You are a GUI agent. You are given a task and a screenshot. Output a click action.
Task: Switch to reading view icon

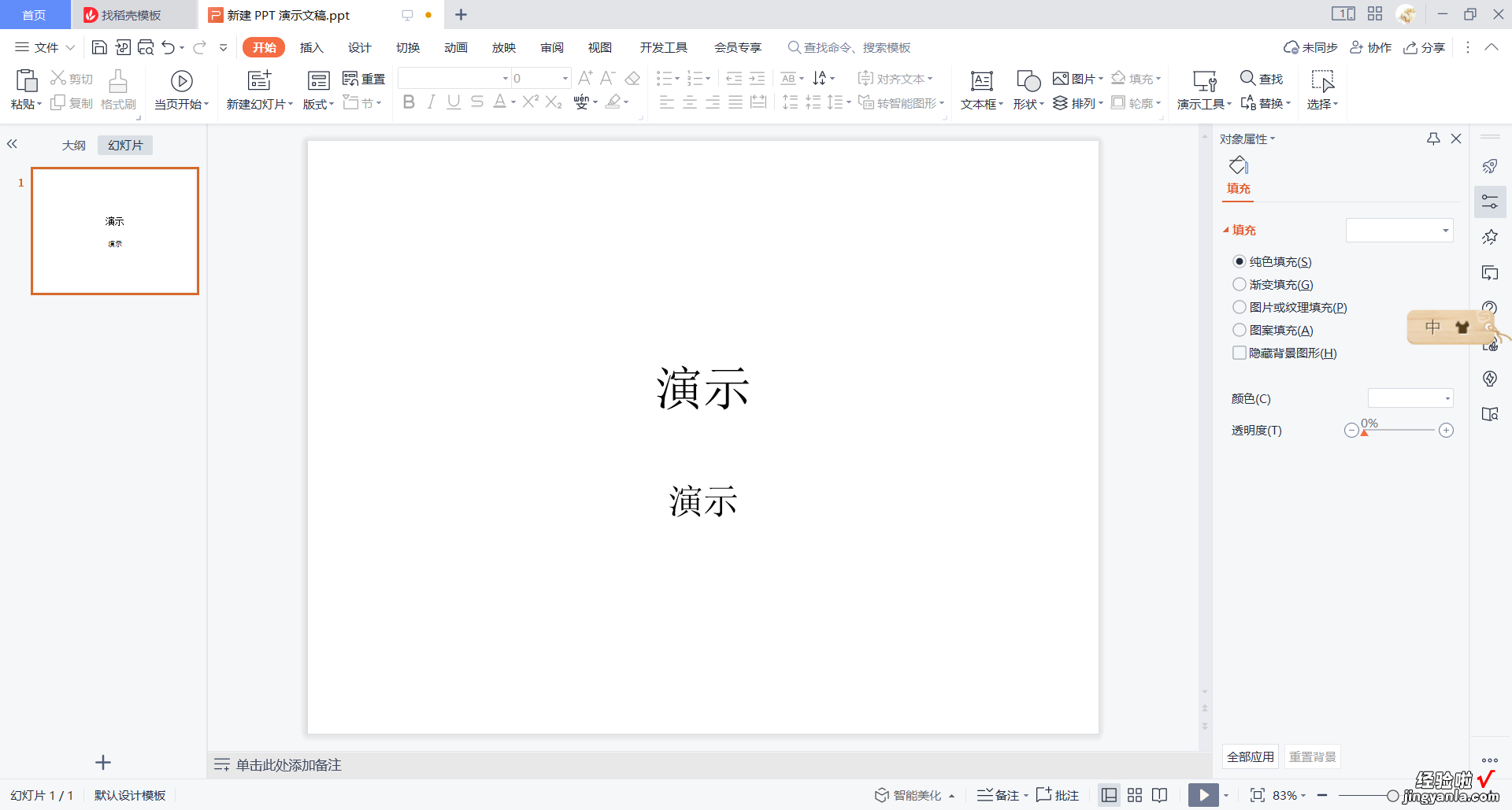coord(1159,795)
